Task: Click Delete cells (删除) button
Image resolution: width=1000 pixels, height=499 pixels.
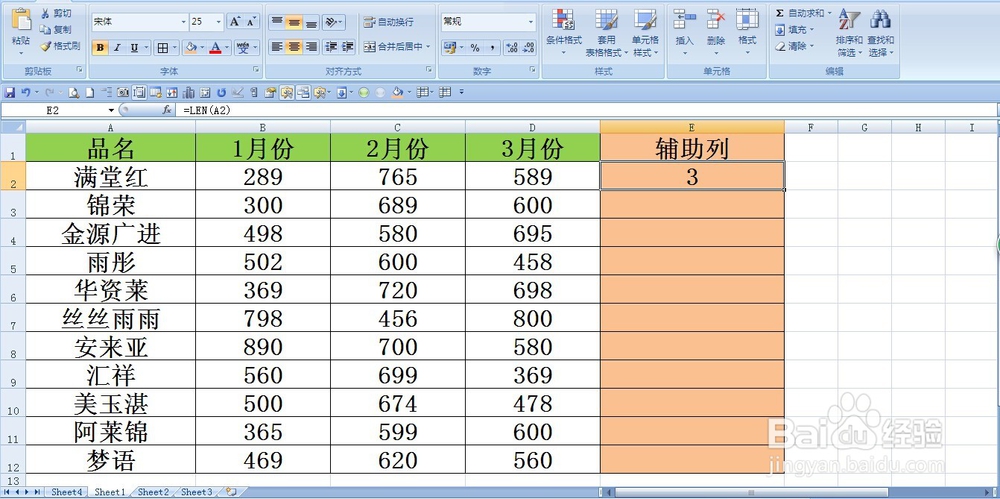Action: click(716, 31)
